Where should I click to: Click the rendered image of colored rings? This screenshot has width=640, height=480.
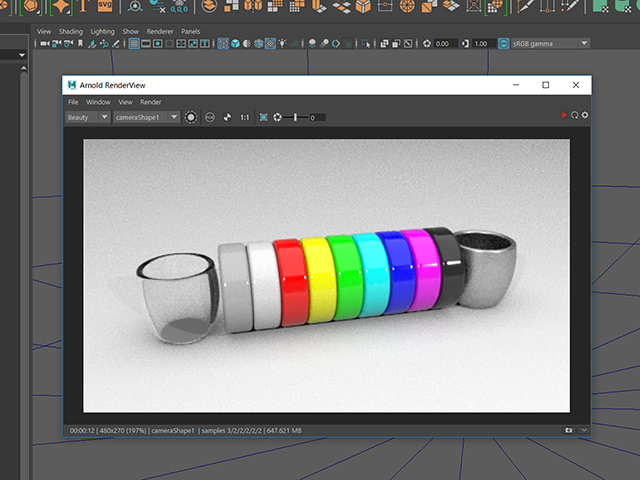[x=327, y=276]
